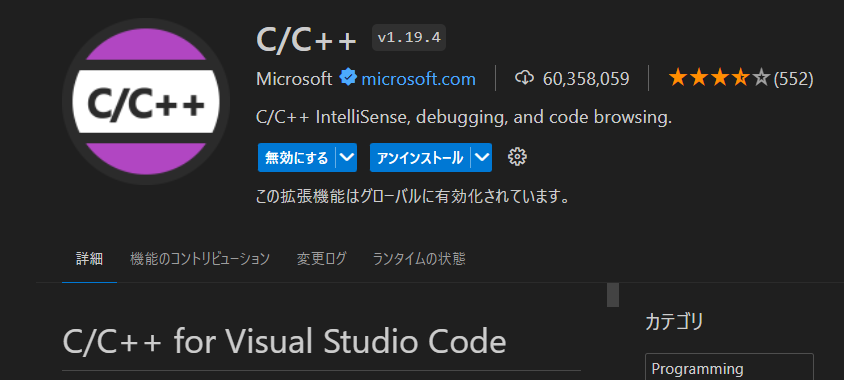
Task: Click the Microsoft publisher name
Action: coord(294,79)
